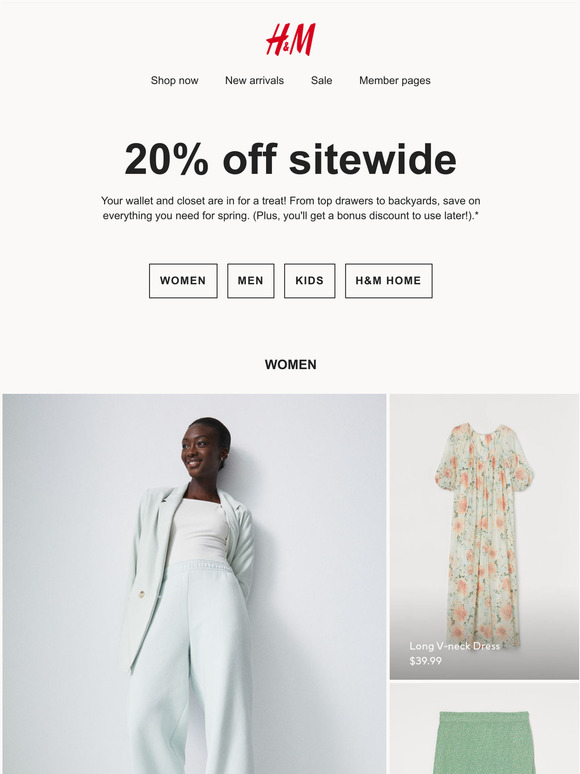Viewport: 580px width, 774px height.
Task: Click the promo paragraph about spring savings
Action: (290, 208)
